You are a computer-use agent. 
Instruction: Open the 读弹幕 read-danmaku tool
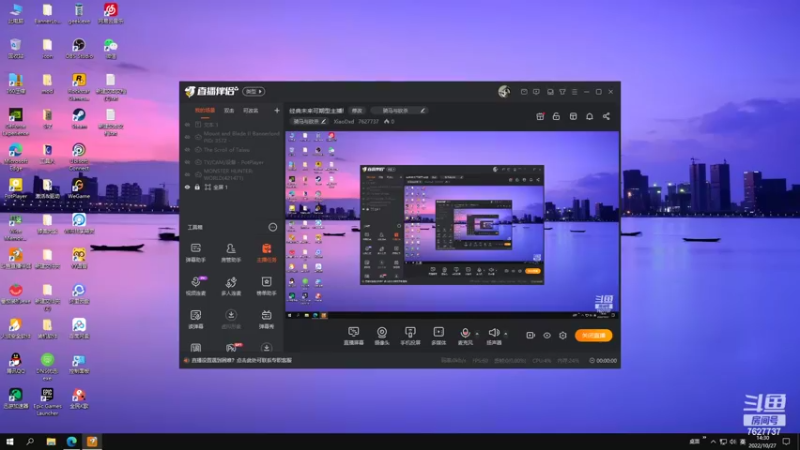click(195, 319)
